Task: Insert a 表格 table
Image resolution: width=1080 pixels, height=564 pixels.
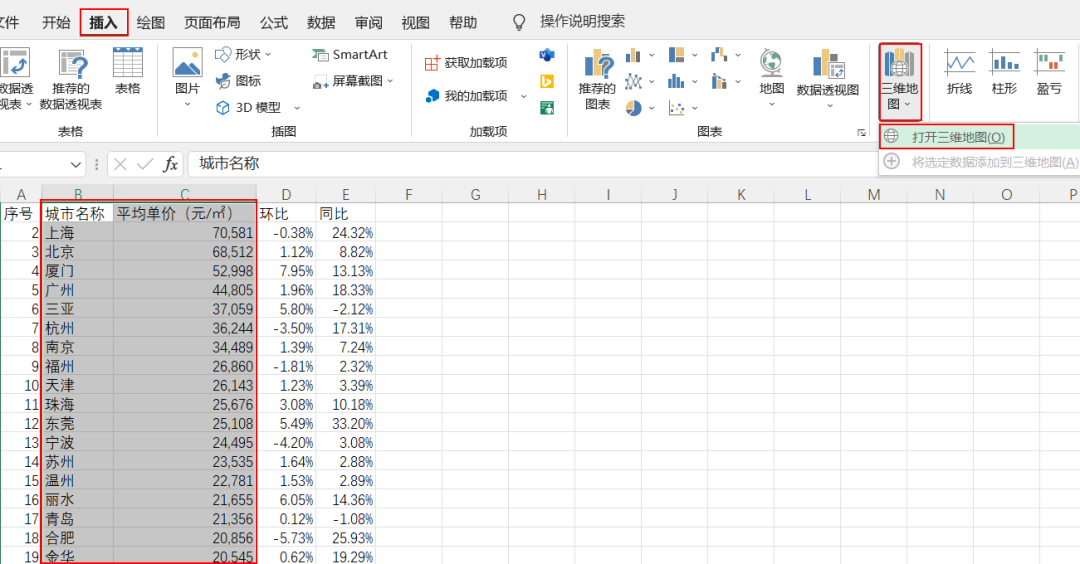Action: pos(127,72)
